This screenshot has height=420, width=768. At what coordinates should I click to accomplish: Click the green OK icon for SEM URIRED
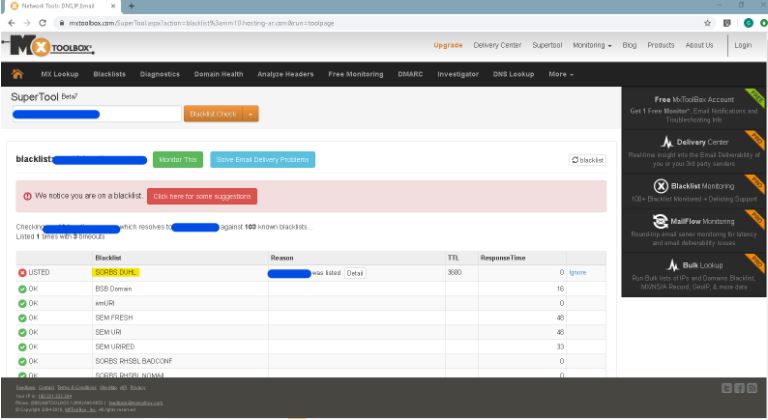click(x=22, y=347)
